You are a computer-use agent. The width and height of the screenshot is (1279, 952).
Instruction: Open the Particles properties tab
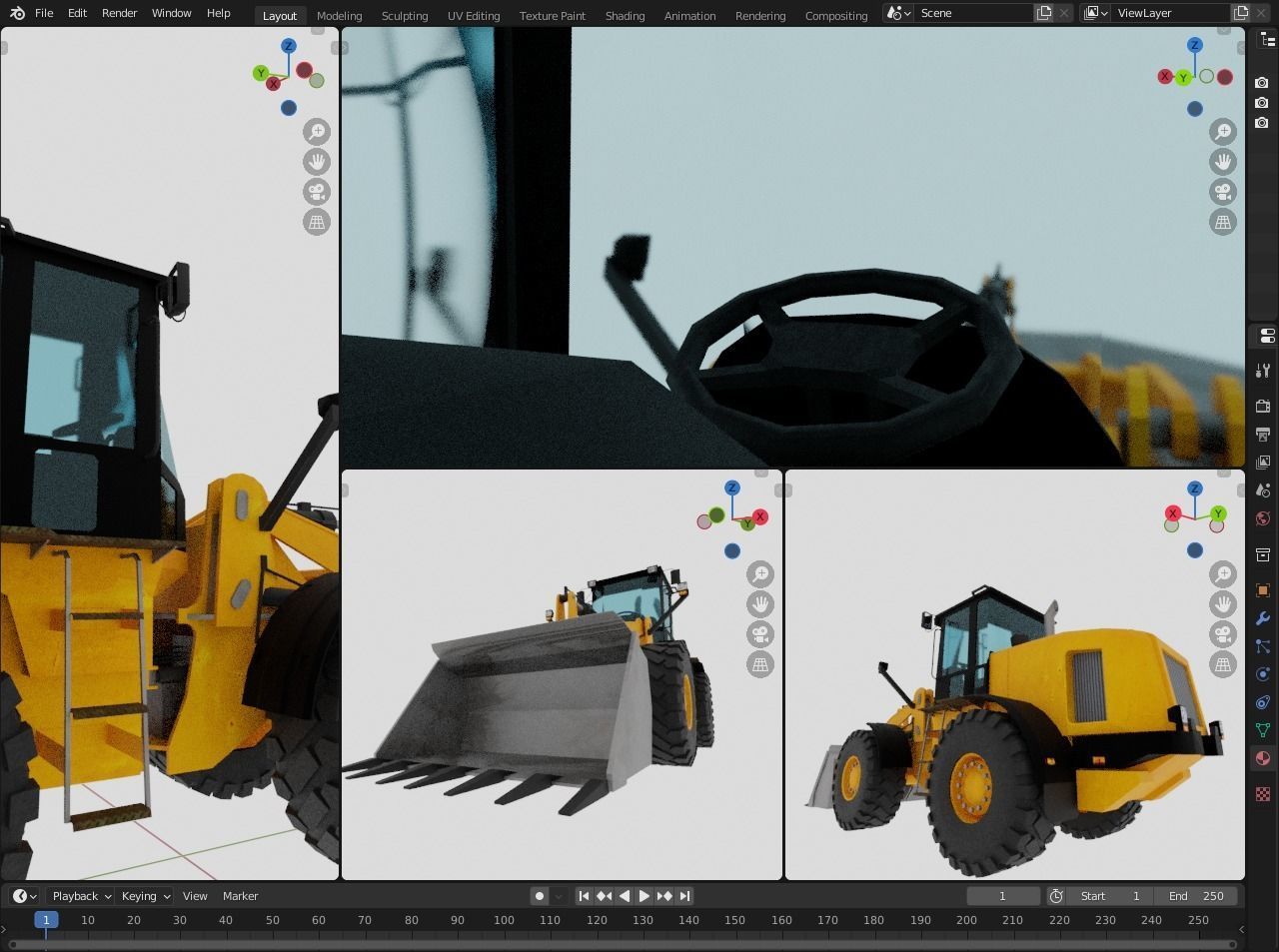(x=1263, y=646)
